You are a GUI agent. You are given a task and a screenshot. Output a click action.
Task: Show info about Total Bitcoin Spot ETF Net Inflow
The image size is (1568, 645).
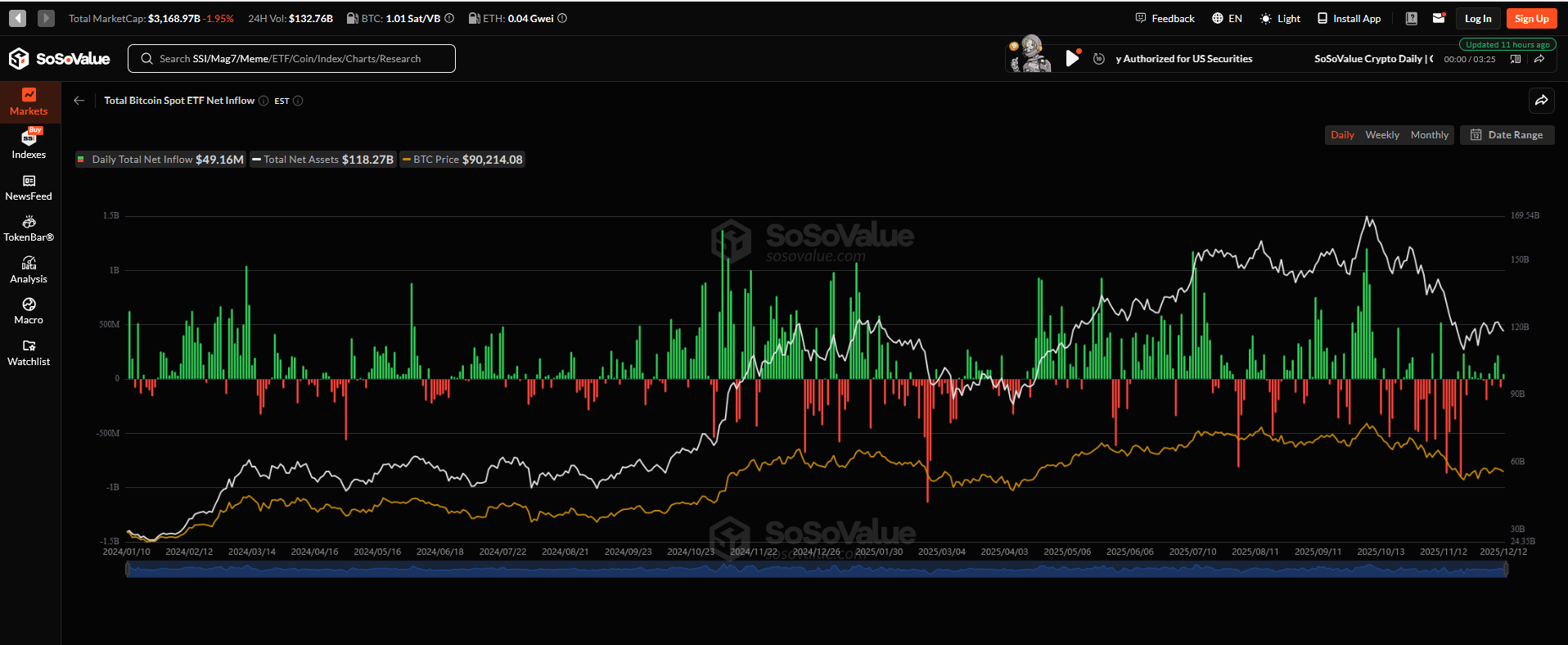pyautogui.click(x=264, y=101)
